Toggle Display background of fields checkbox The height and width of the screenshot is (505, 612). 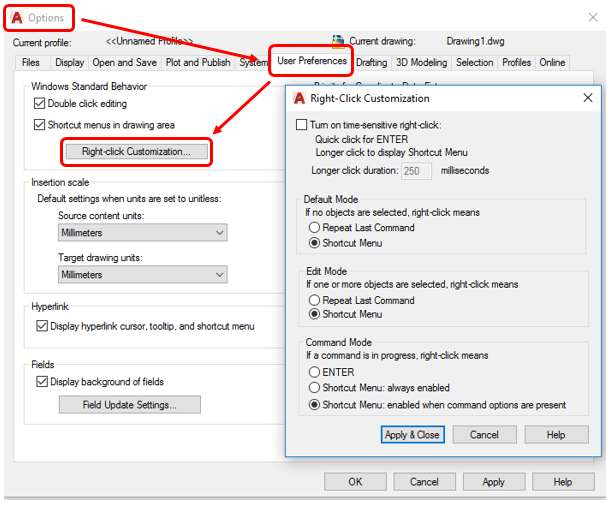click(x=41, y=381)
